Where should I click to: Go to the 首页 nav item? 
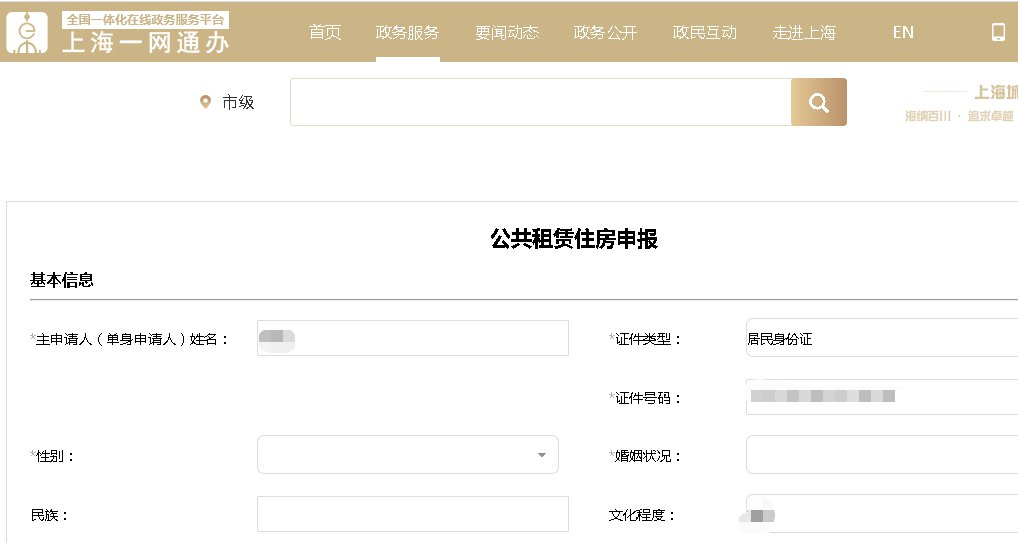click(325, 32)
